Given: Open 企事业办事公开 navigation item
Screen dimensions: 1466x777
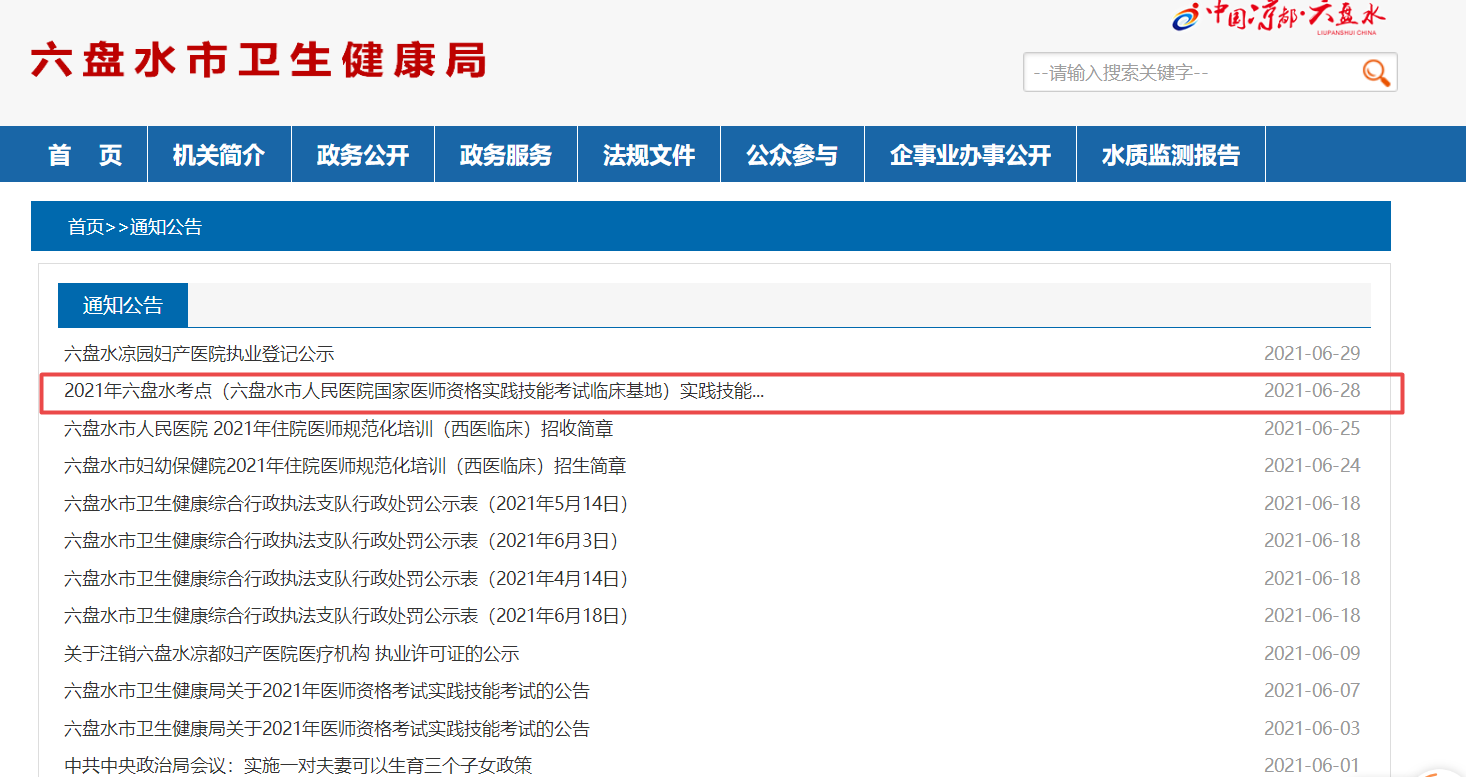Looking at the screenshot, I should (970, 155).
